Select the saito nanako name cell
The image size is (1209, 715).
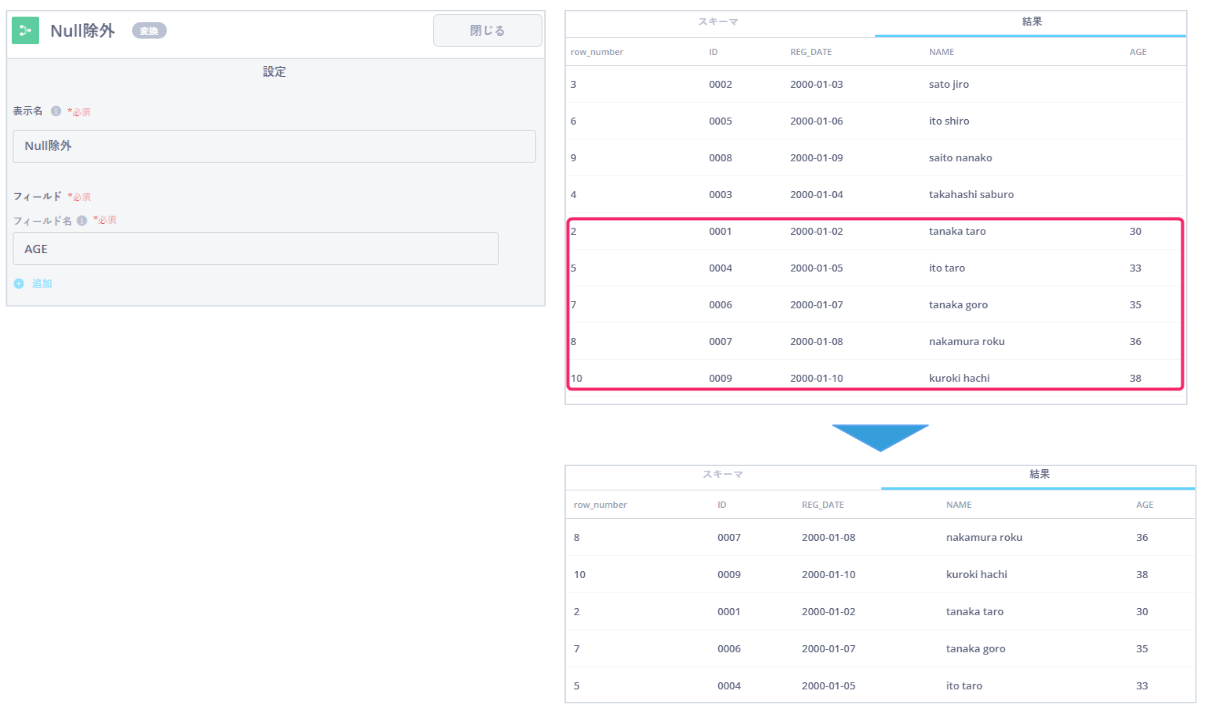coord(960,158)
